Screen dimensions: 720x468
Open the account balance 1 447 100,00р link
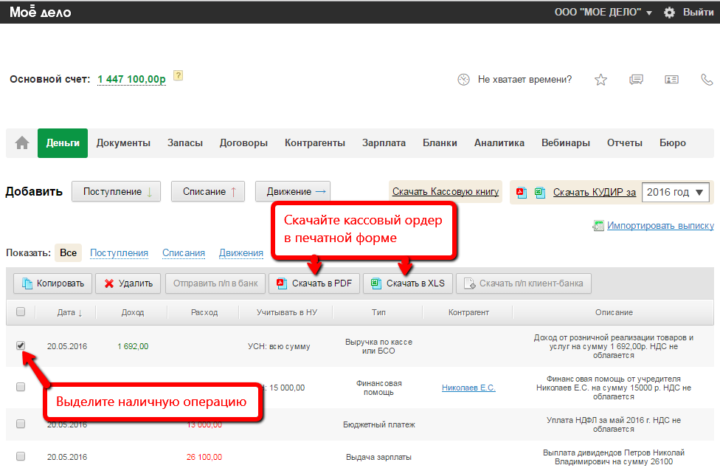click(131, 79)
